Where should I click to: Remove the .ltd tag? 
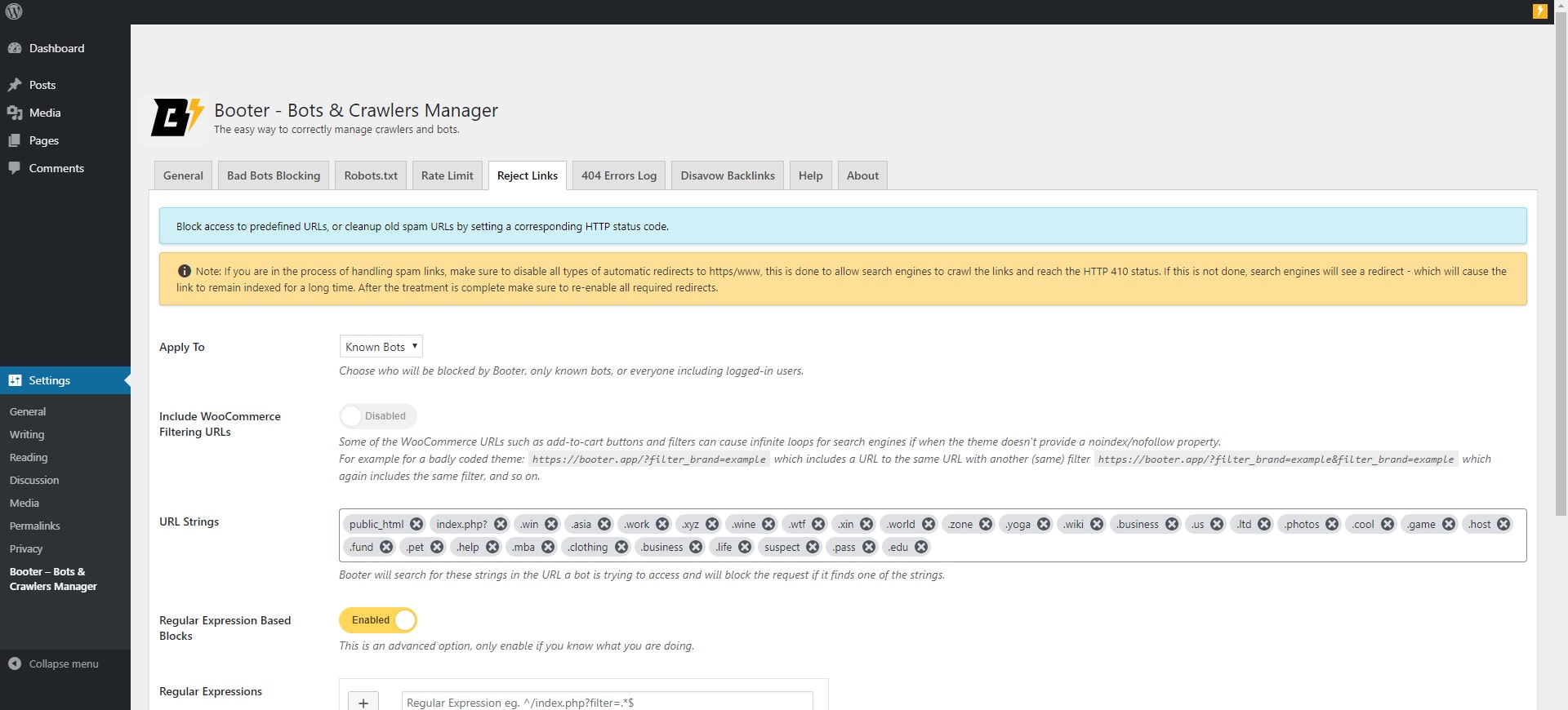click(x=1264, y=524)
